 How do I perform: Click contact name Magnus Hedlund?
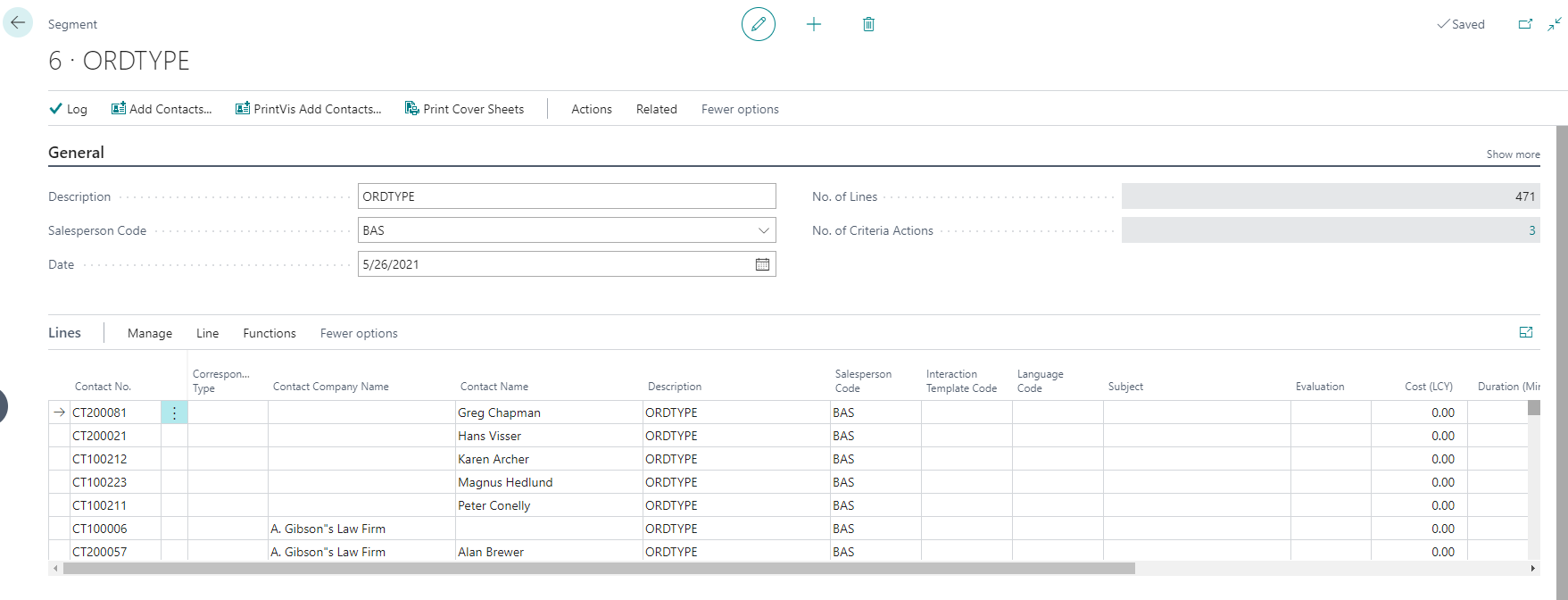point(505,482)
